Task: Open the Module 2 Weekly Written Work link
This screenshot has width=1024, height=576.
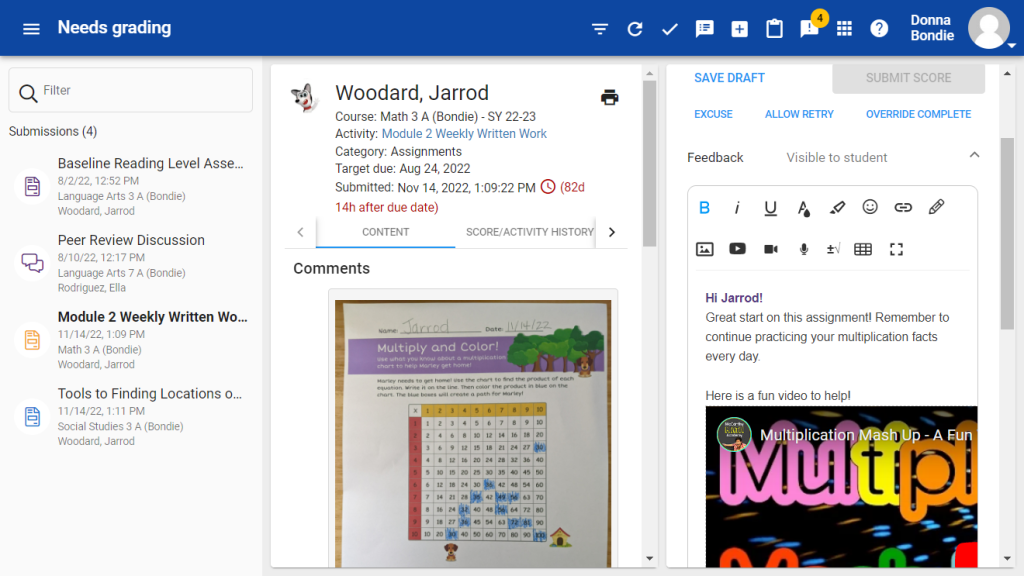Action: [464, 134]
